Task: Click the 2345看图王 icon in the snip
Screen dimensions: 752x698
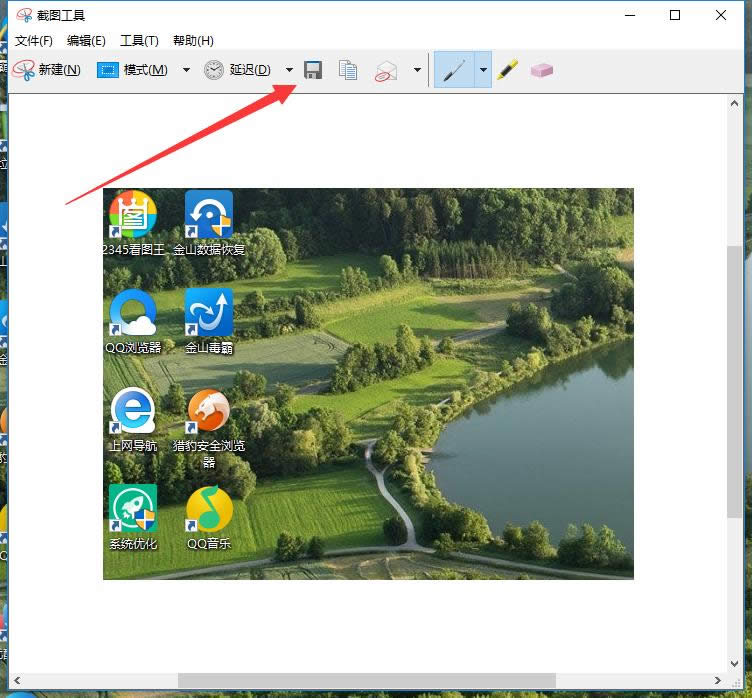Action: coord(133,215)
